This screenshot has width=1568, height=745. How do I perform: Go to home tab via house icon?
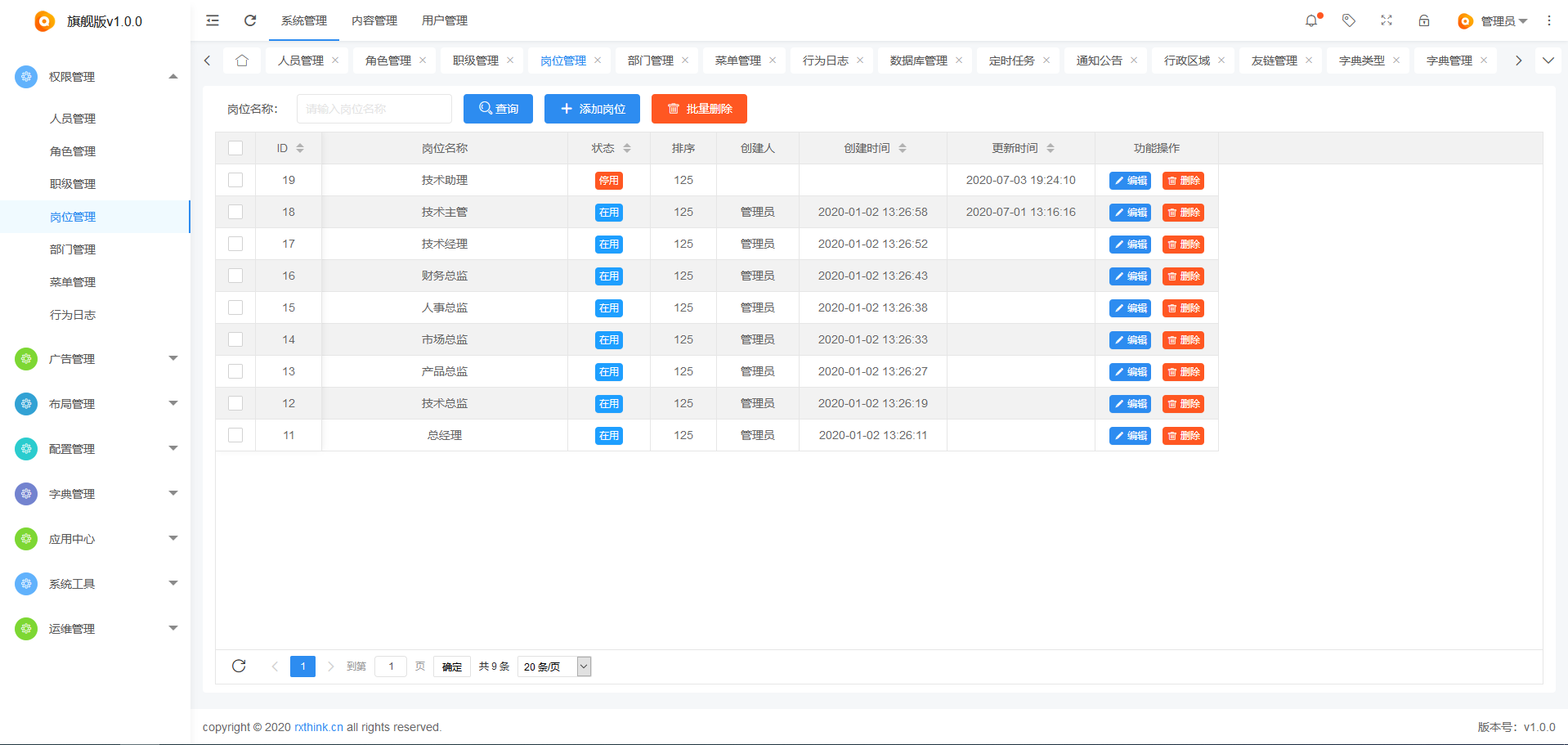click(242, 61)
